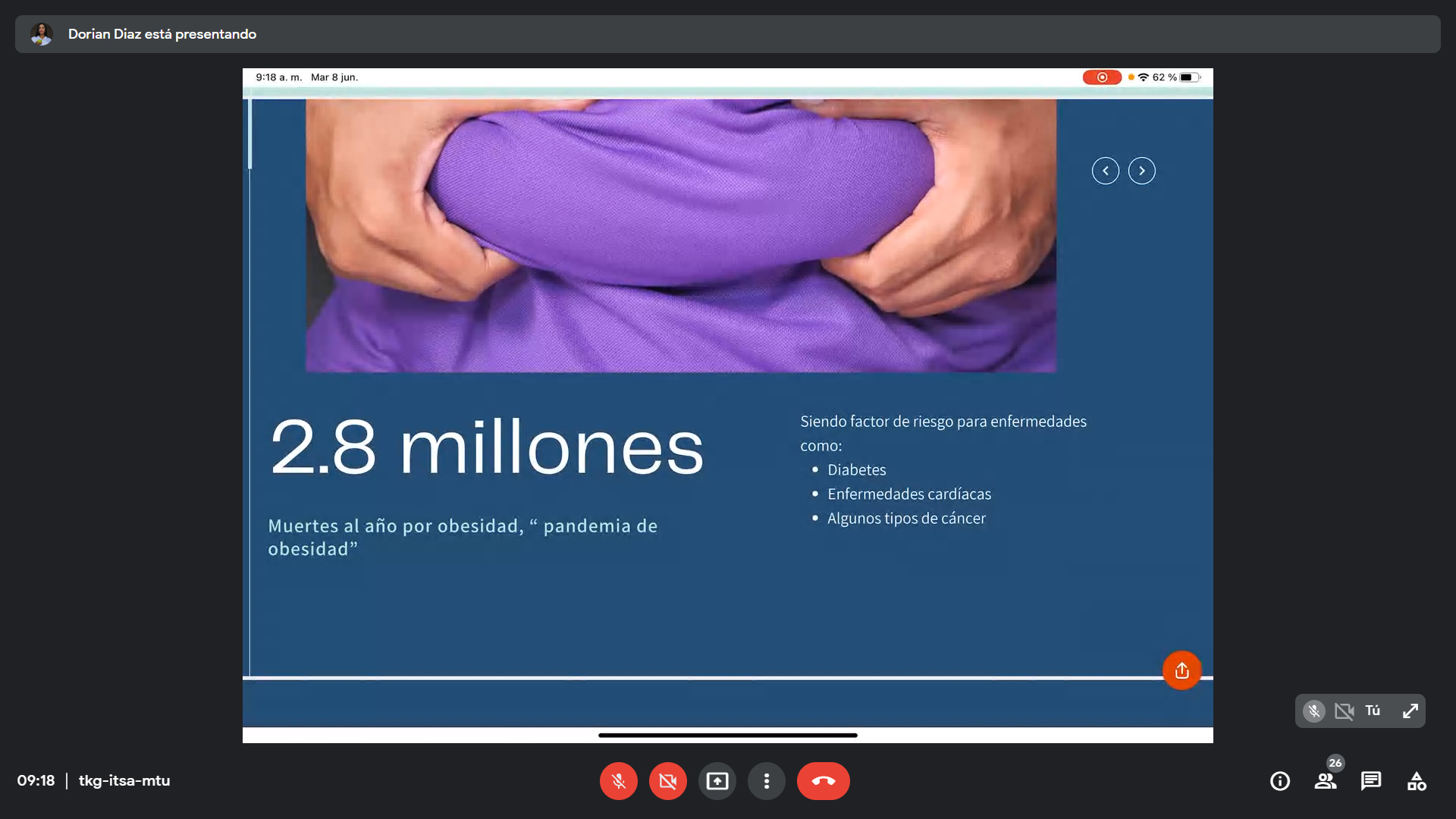
Task: Click the tkg-itsa-mtu meeting code
Action: [x=124, y=781]
